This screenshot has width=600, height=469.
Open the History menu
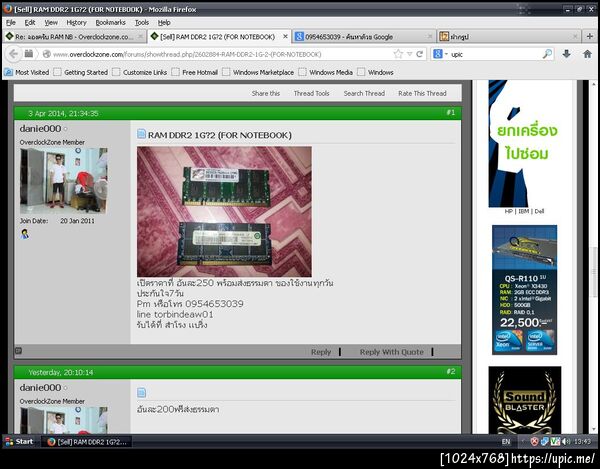77,23
